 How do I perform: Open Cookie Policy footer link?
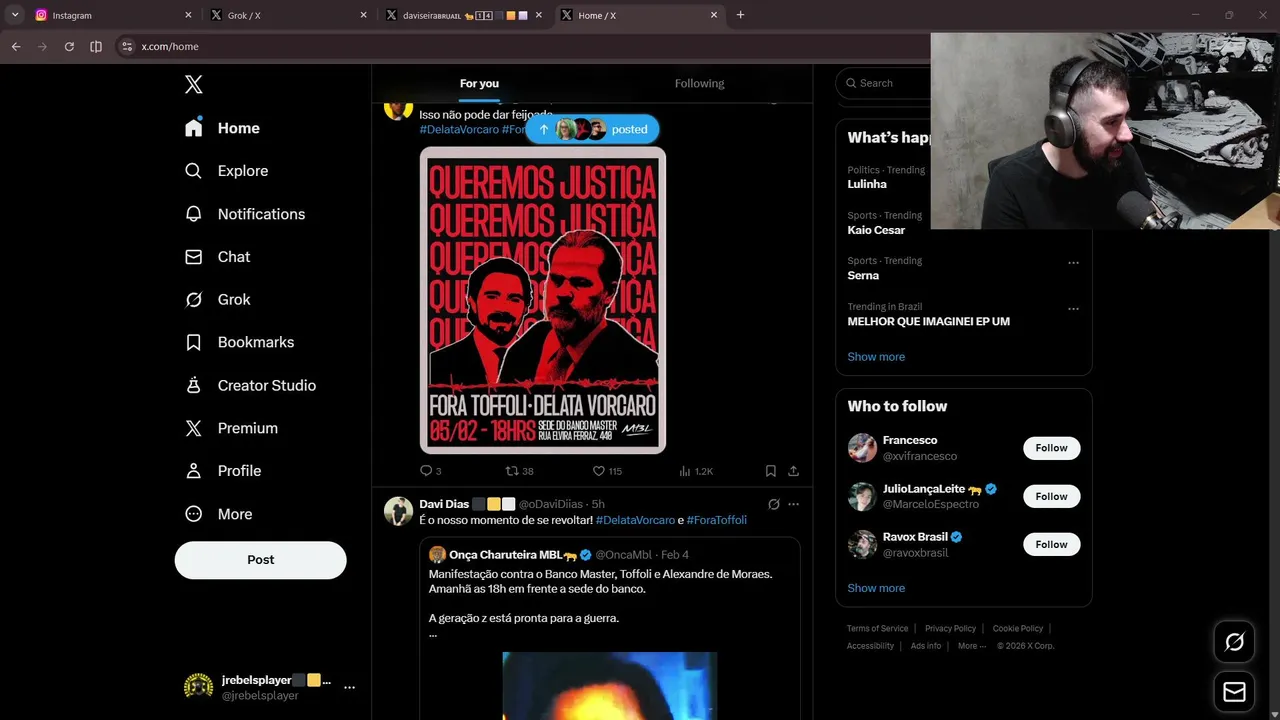click(1018, 629)
